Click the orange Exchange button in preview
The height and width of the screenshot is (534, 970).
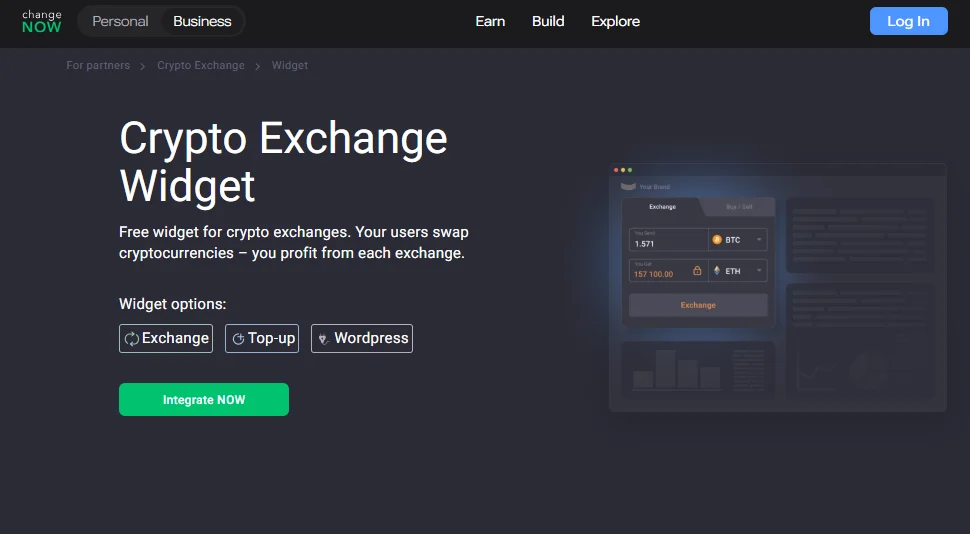click(x=698, y=305)
